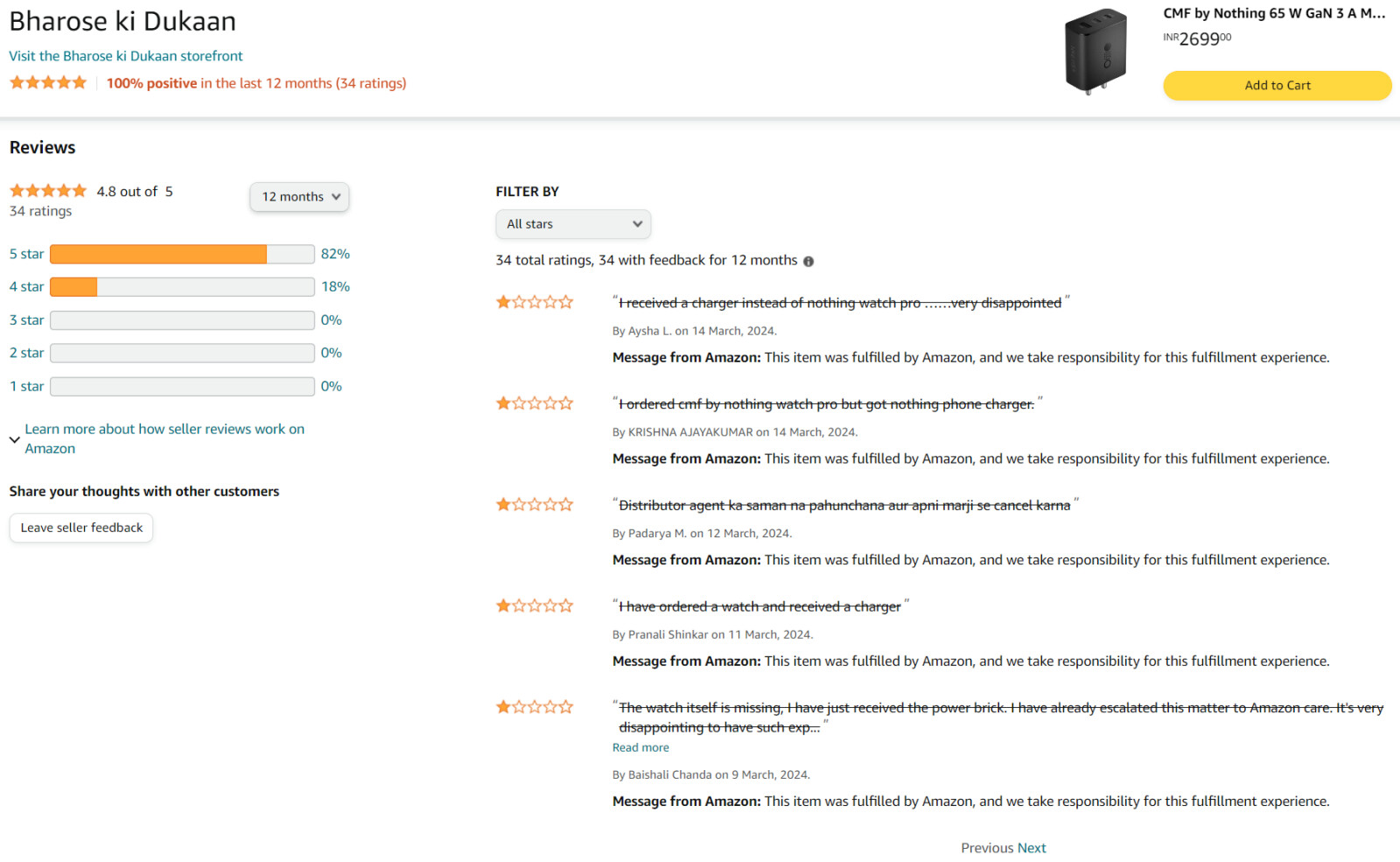The image size is (1400, 862).
Task: Filter reviews by 4 star ratings
Action: (x=26, y=287)
